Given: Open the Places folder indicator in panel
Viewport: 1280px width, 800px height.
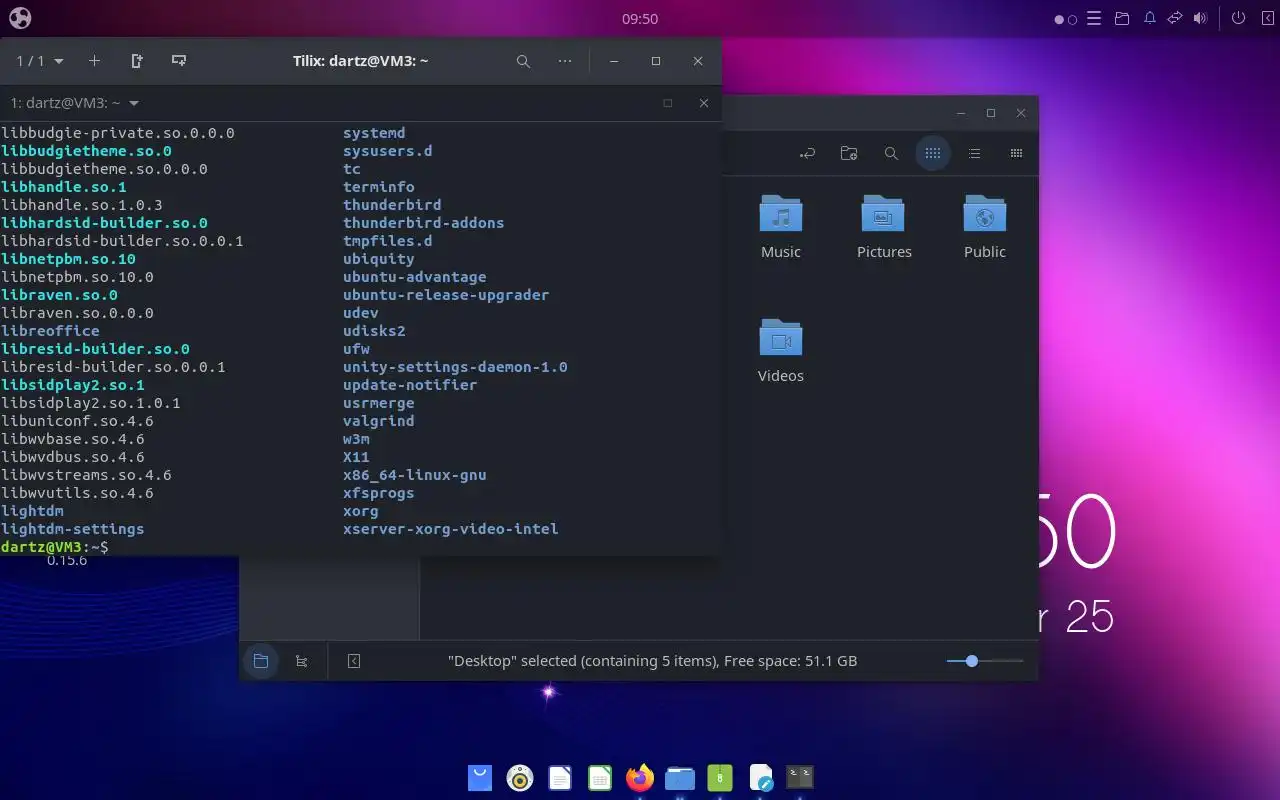Looking at the screenshot, I should click(x=1122, y=18).
